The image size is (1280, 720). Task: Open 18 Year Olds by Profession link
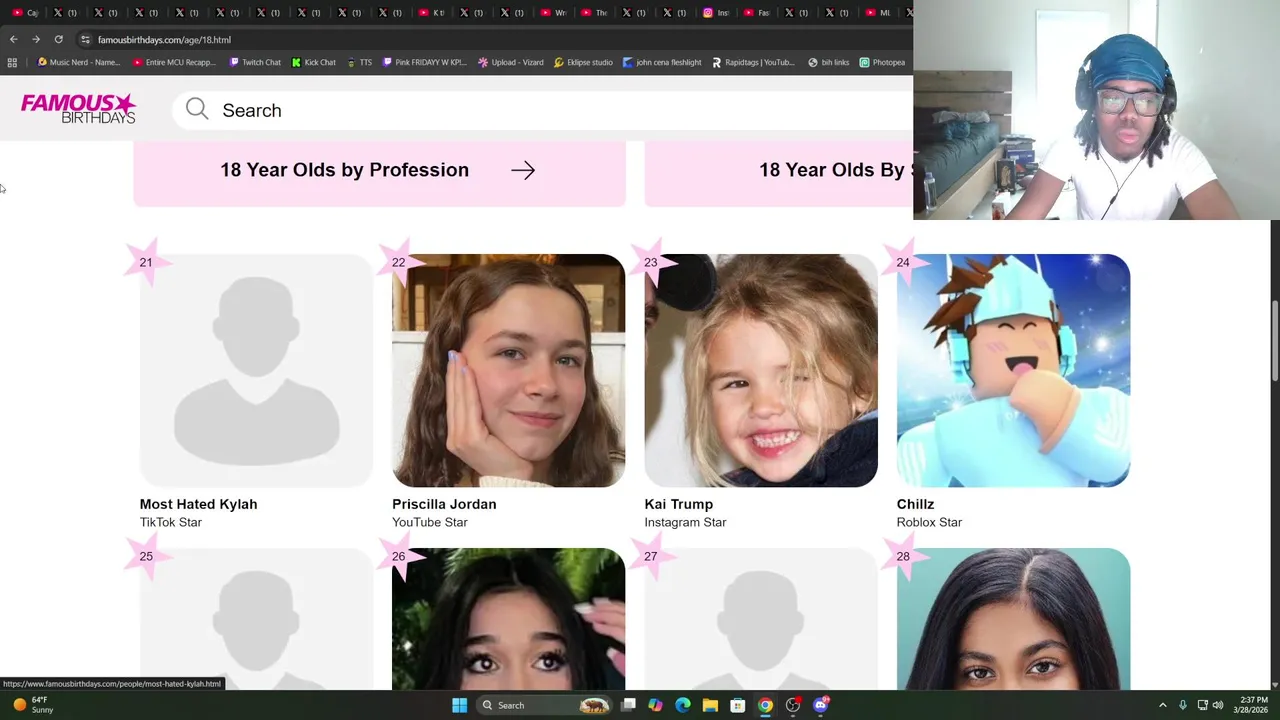pos(379,170)
